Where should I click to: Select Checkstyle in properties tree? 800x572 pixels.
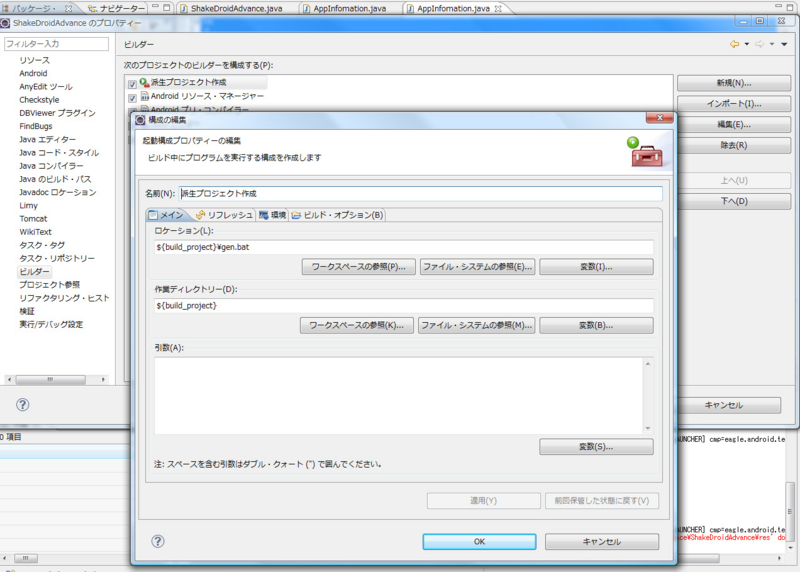click(x=39, y=100)
